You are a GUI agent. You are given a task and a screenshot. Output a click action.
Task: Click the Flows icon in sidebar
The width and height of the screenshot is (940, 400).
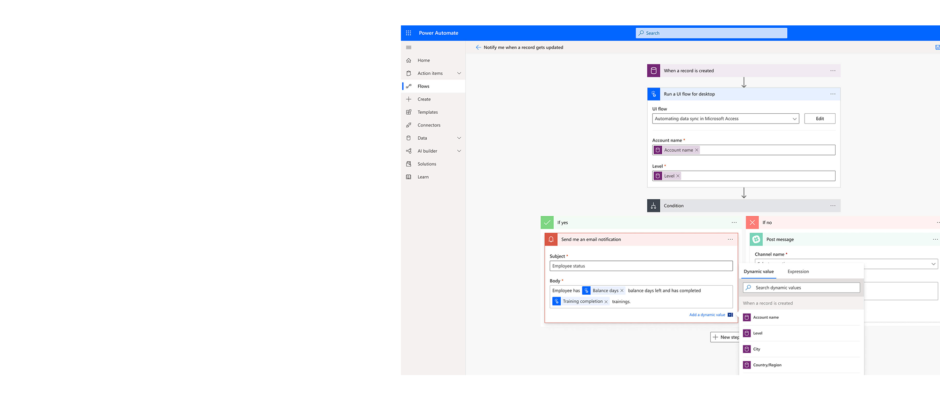pyautogui.click(x=409, y=86)
